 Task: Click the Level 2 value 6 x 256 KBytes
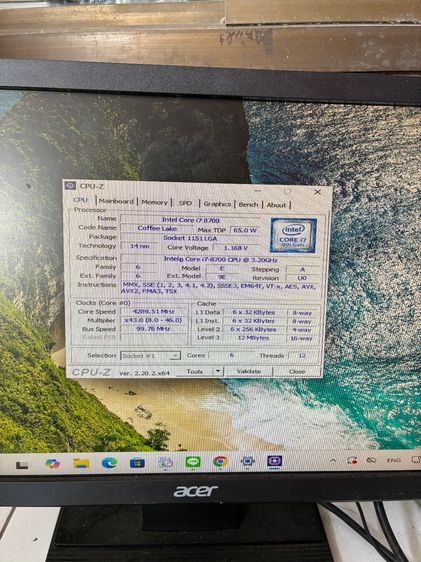pos(253,329)
